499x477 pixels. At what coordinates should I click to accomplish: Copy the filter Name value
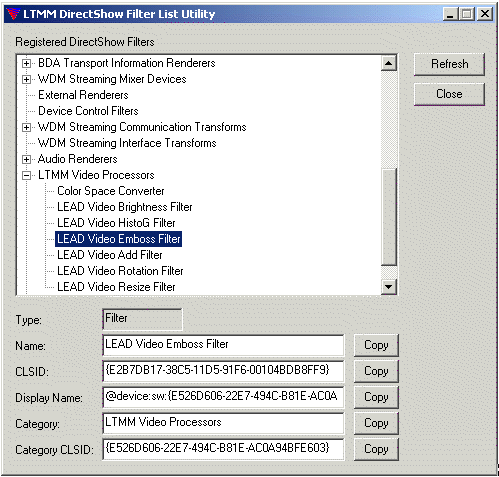click(376, 345)
